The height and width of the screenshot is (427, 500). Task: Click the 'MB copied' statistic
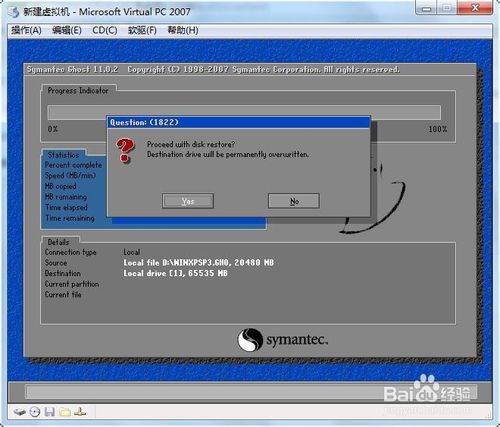coord(61,186)
